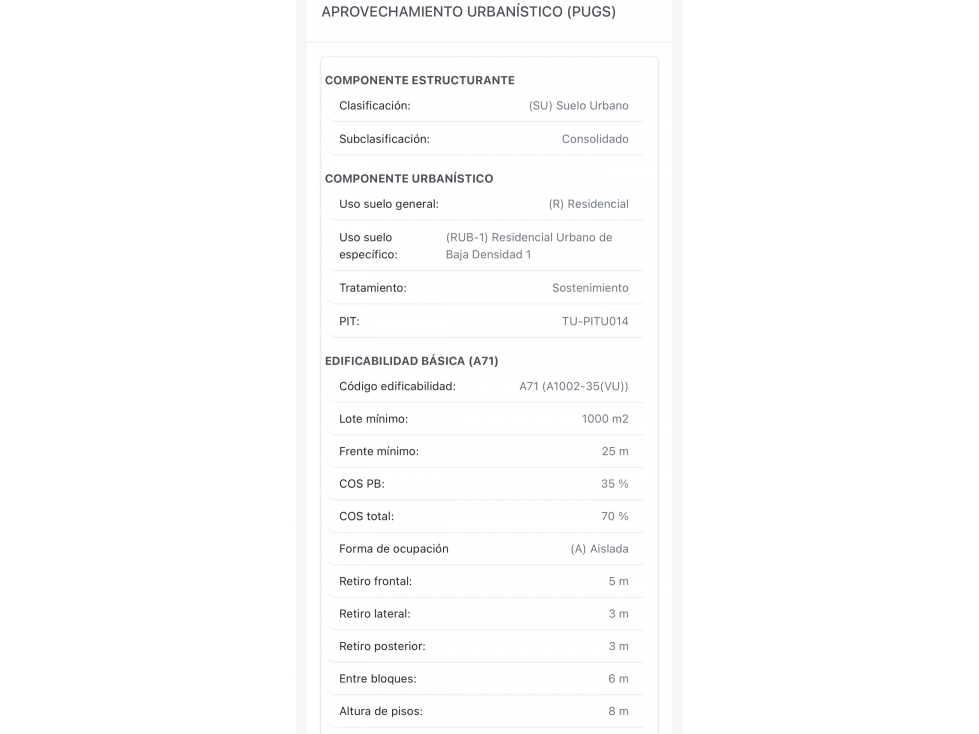Select the Clasificación row

tap(484, 105)
